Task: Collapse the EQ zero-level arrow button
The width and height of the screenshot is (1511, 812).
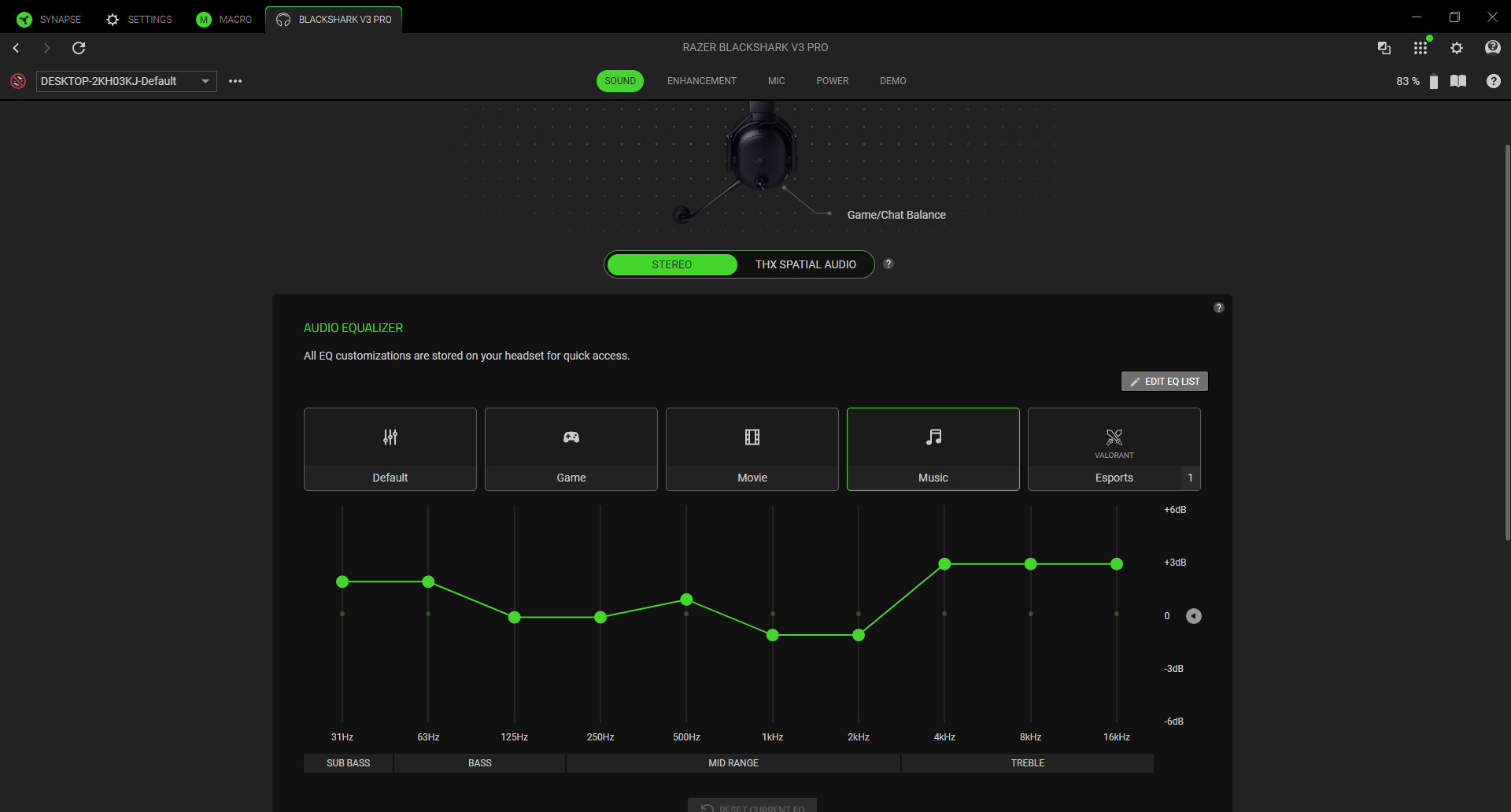Action: pyautogui.click(x=1194, y=616)
